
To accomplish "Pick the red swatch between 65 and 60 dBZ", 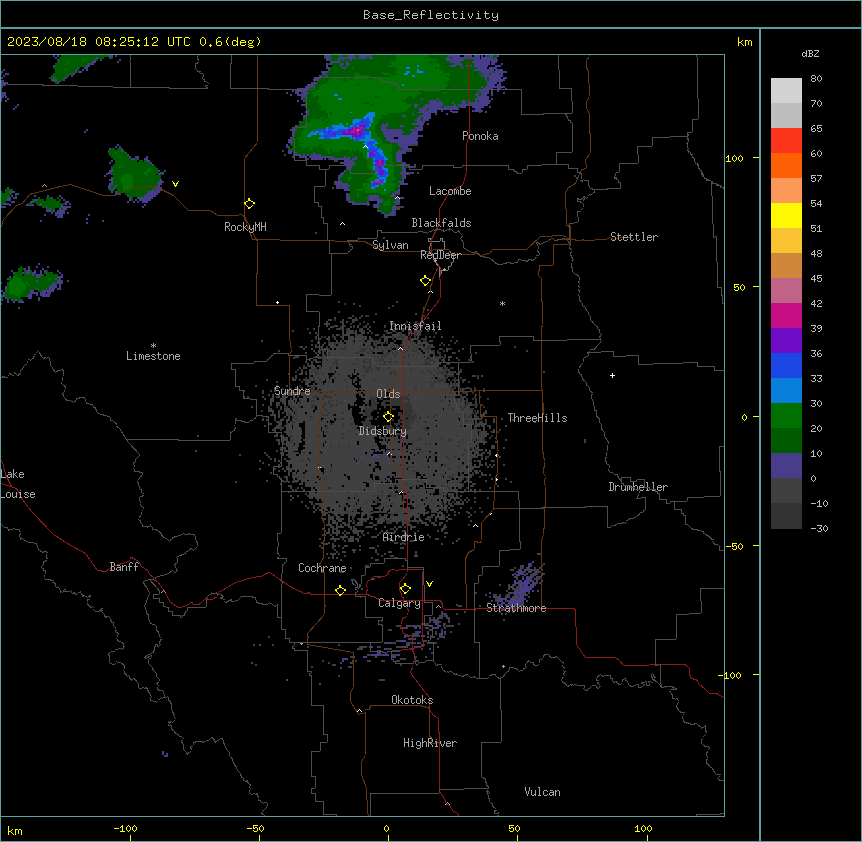I will (786, 141).
